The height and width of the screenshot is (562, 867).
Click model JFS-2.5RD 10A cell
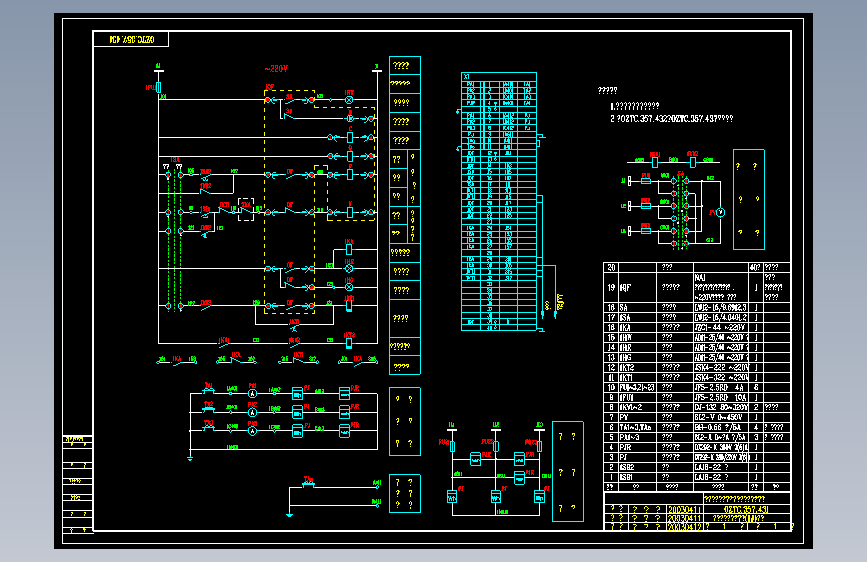coord(720,397)
